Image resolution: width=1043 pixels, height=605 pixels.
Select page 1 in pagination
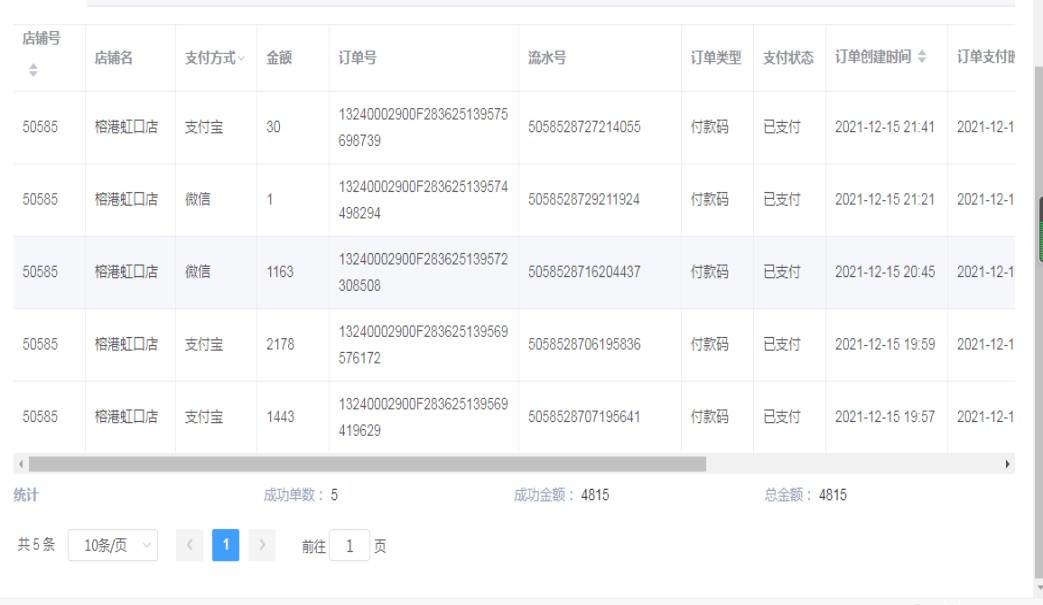tap(226, 545)
